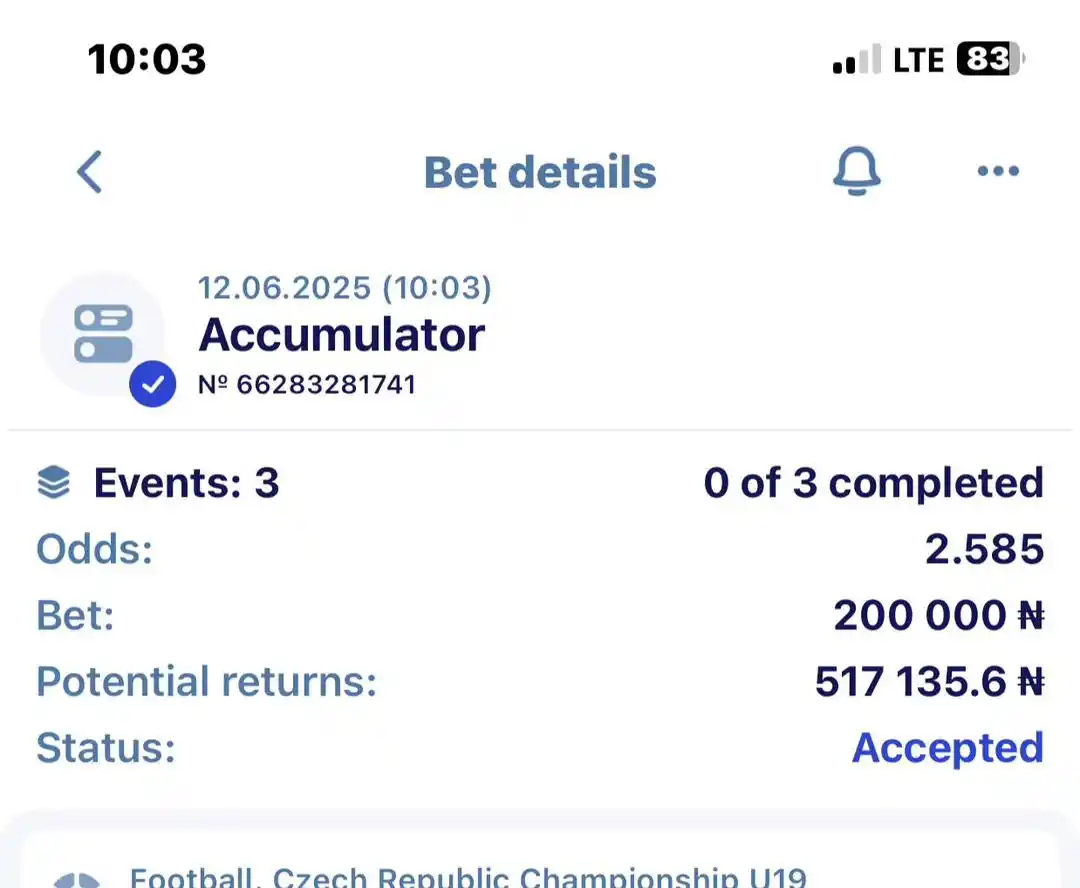The width and height of the screenshot is (1080, 888).
Task: Tap the Events: 3 row label
Action: pos(187,483)
